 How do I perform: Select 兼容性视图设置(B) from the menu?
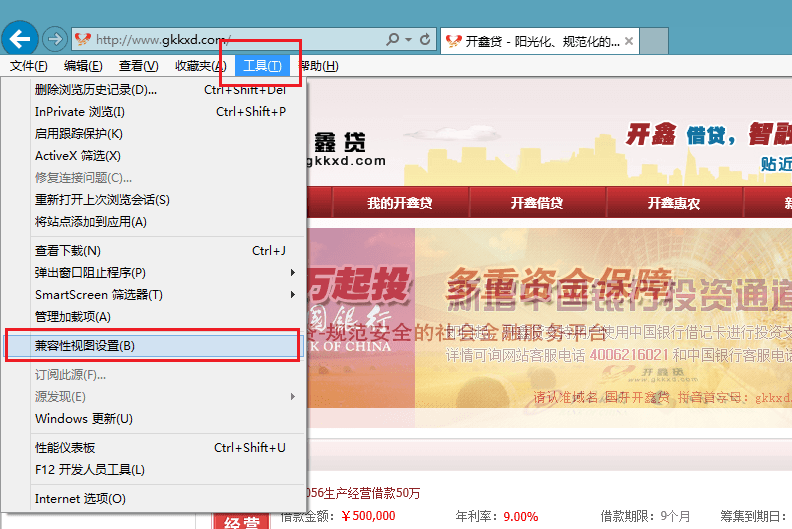click(x=152, y=346)
